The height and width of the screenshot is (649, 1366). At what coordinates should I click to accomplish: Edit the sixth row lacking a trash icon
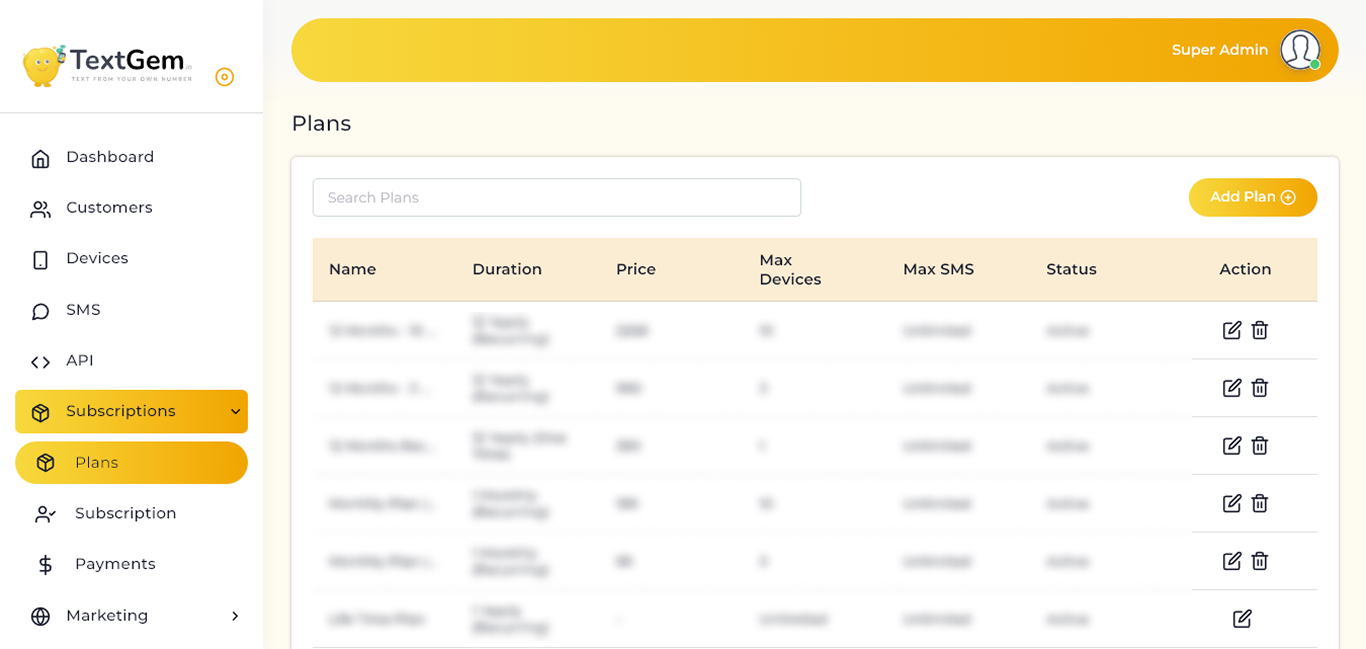(1242, 619)
